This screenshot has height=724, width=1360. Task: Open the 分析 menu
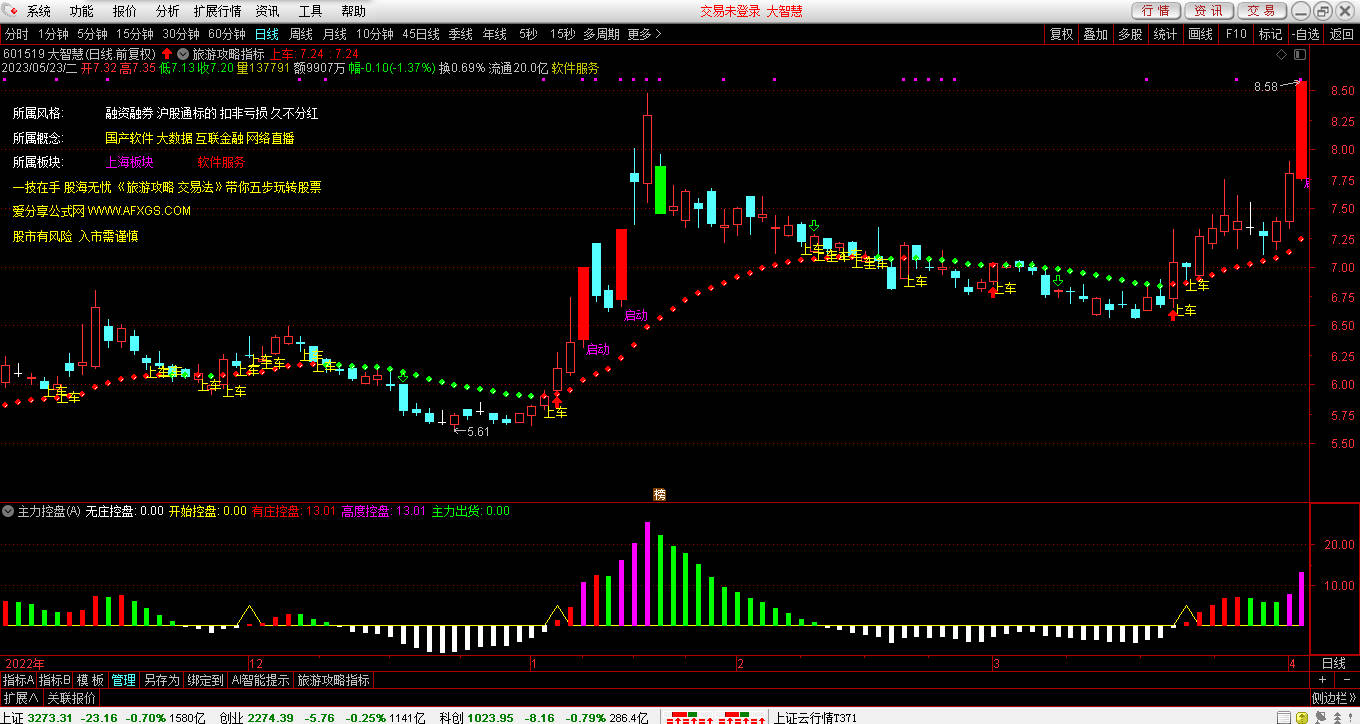(x=168, y=11)
